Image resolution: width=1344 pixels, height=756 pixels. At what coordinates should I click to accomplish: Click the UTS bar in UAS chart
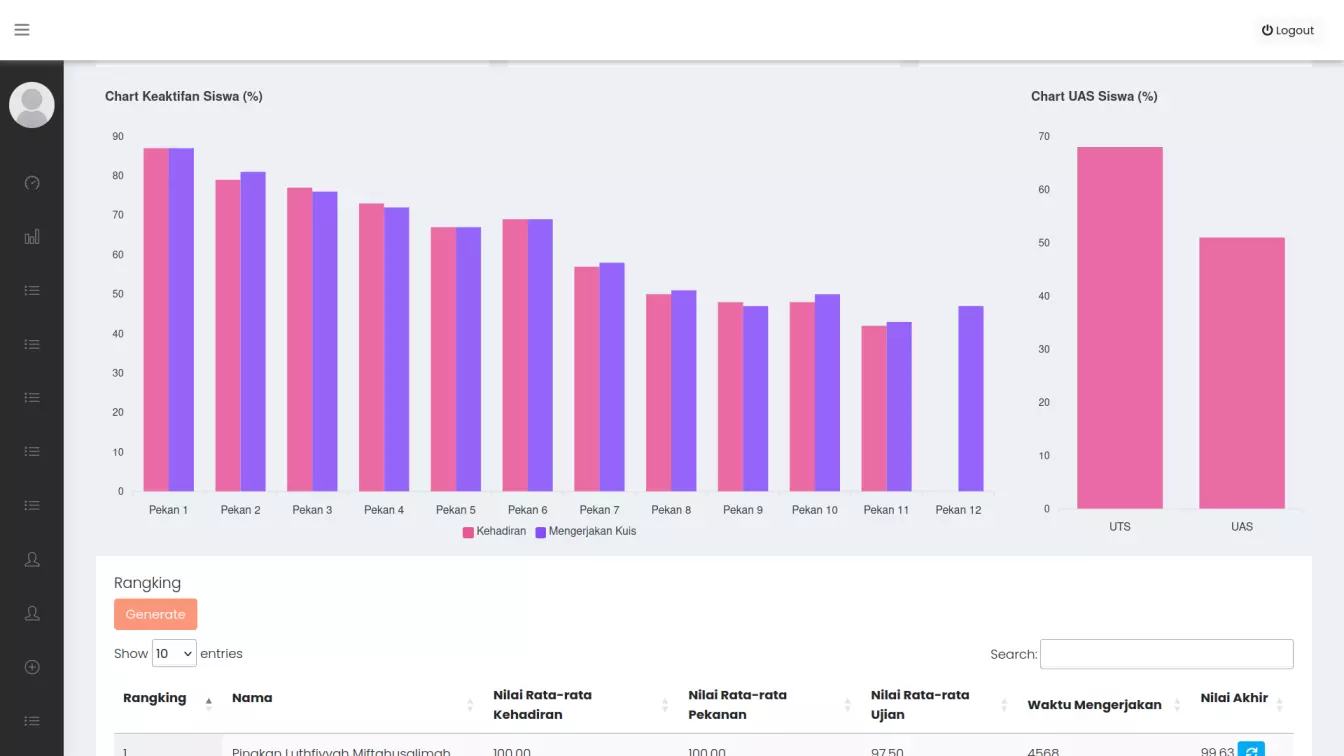[x=1119, y=328]
